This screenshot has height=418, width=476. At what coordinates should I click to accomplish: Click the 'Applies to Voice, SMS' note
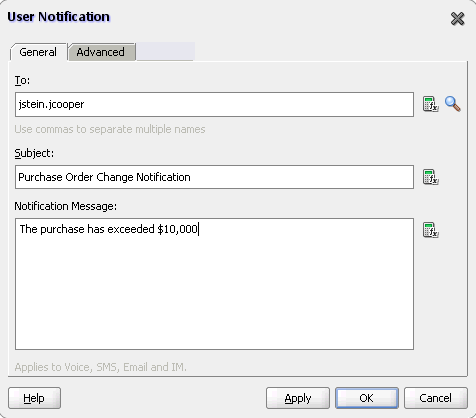pyautogui.click(x=100, y=367)
